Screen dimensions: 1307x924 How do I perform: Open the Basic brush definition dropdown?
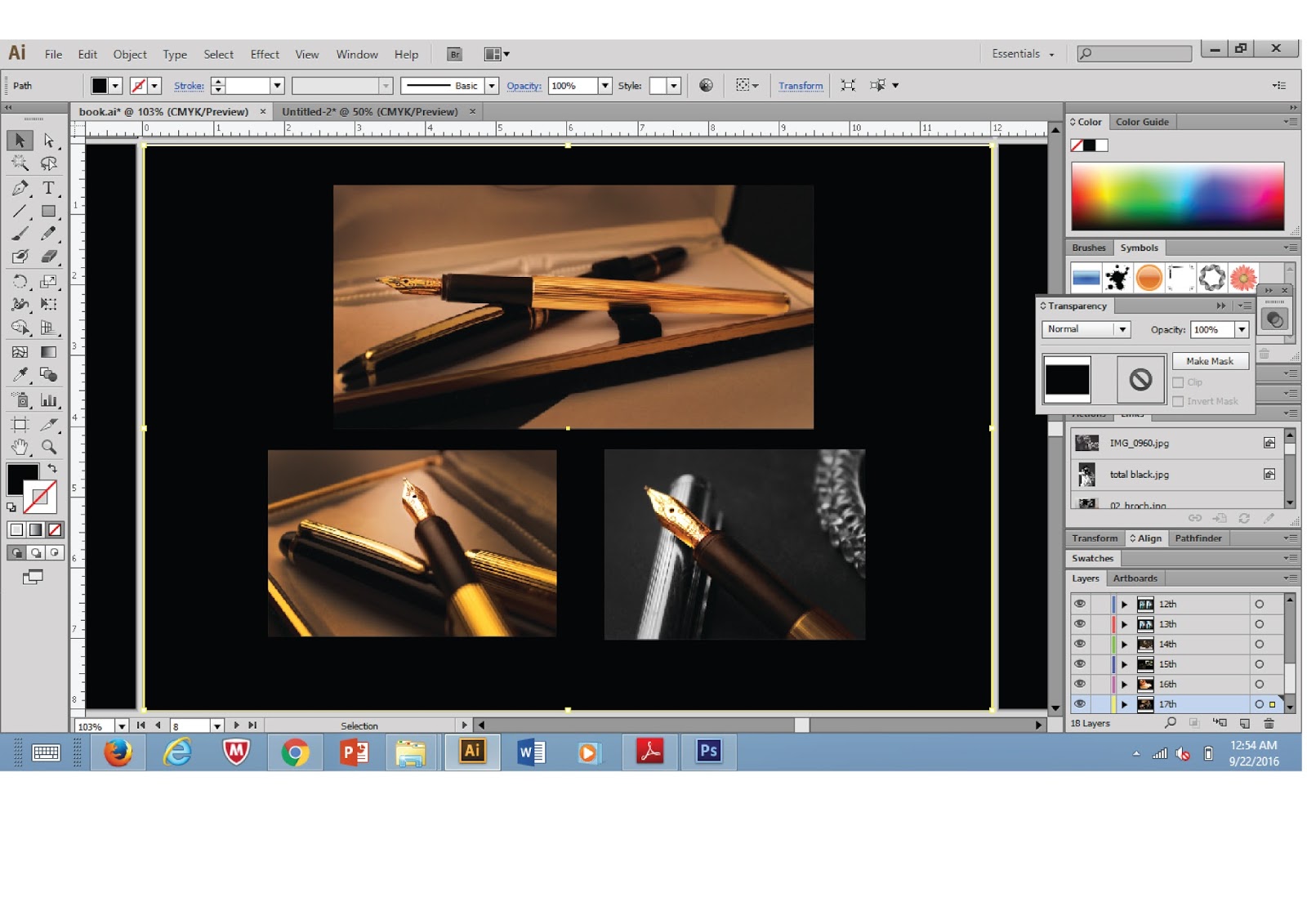pyautogui.click(x=492, y=86)
